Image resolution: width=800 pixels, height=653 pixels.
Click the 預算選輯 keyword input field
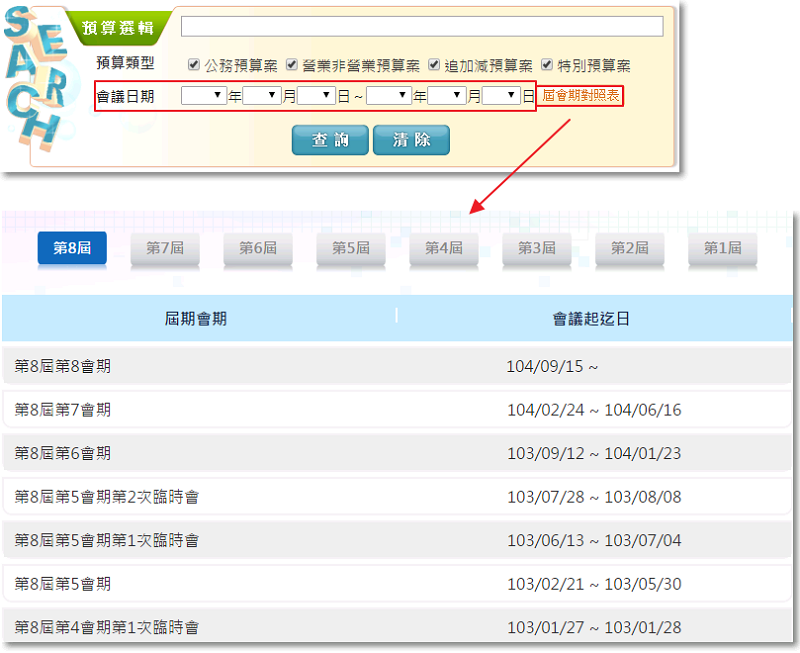(421, 26)
